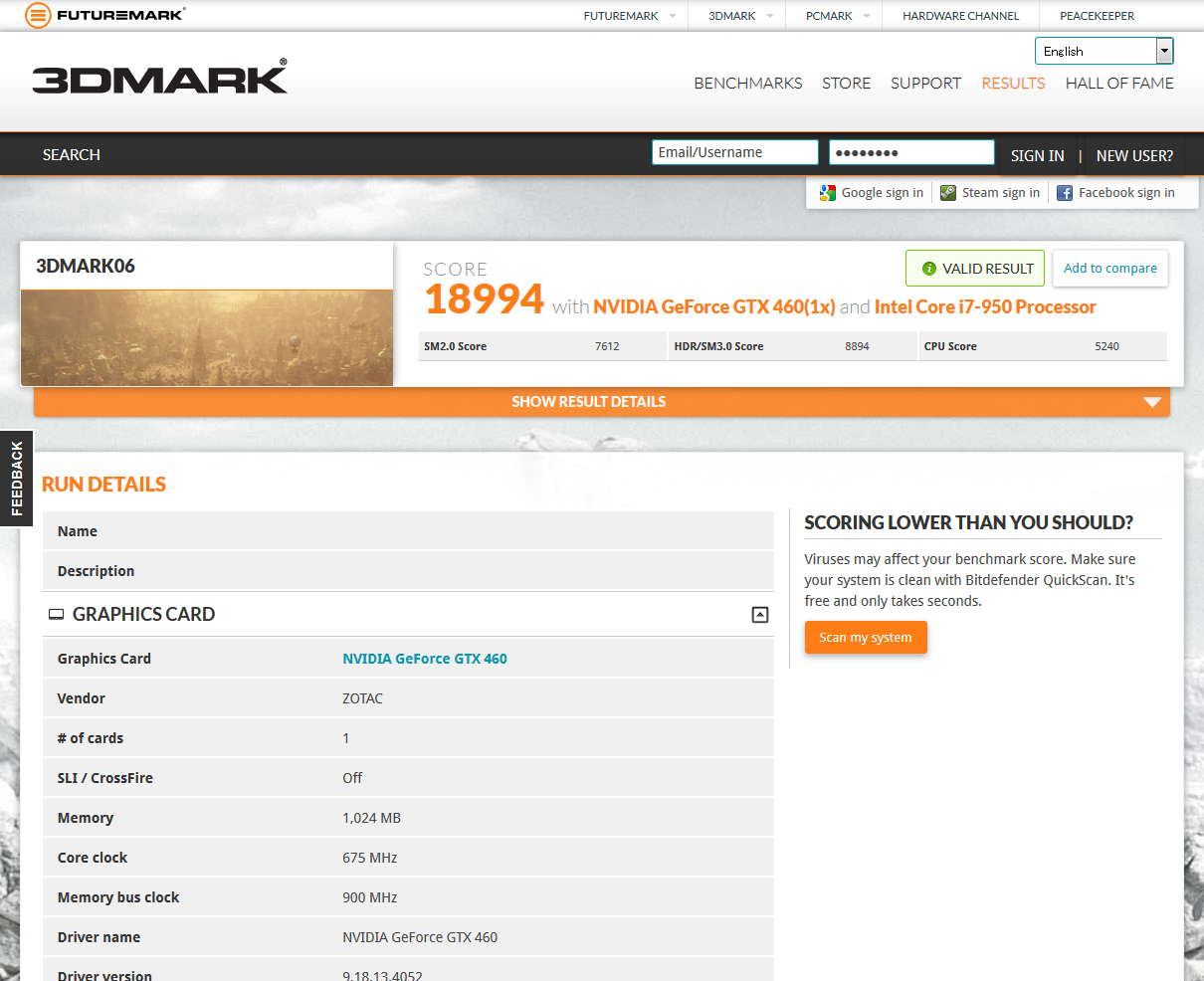Click the Memory value 1,024 MB
Viewport: 1204px width, 981px height.
point(371,818)
